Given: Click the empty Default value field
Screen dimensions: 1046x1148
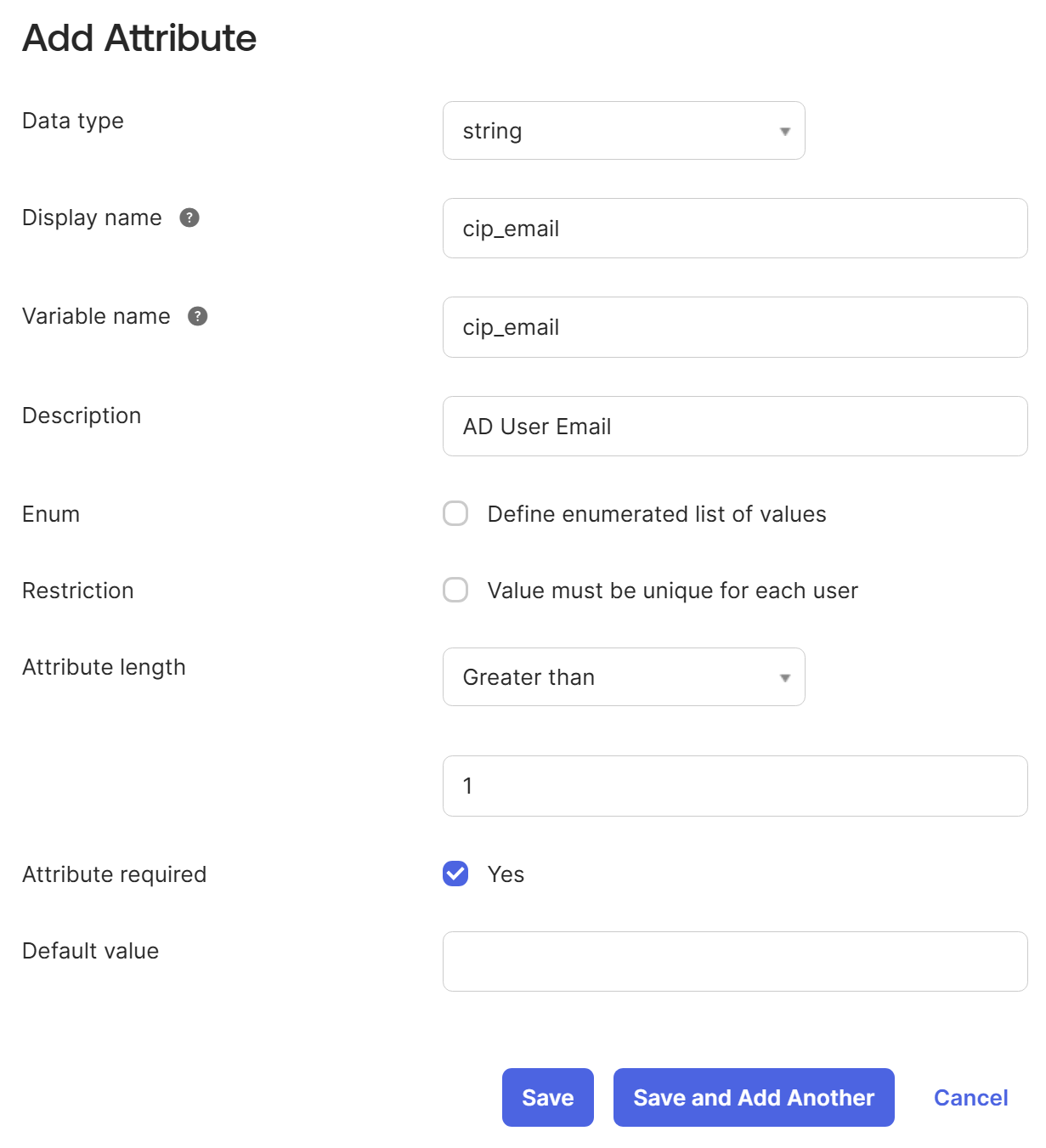Looking at the screenshot, I should coord(734,960).
